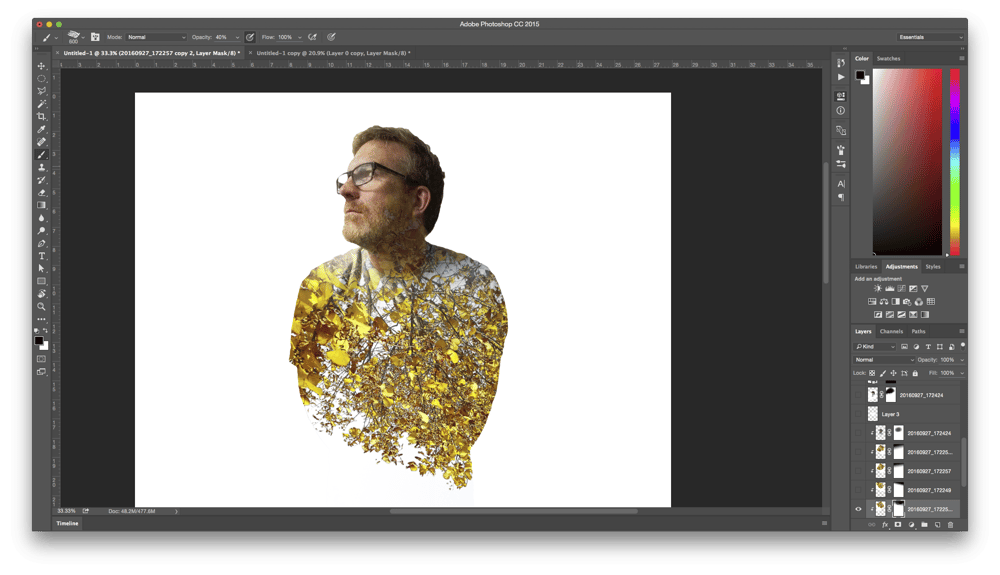1000x575 pixels.
Task: Click foreground swatch in Color panel
Action: tap(860, 75)
